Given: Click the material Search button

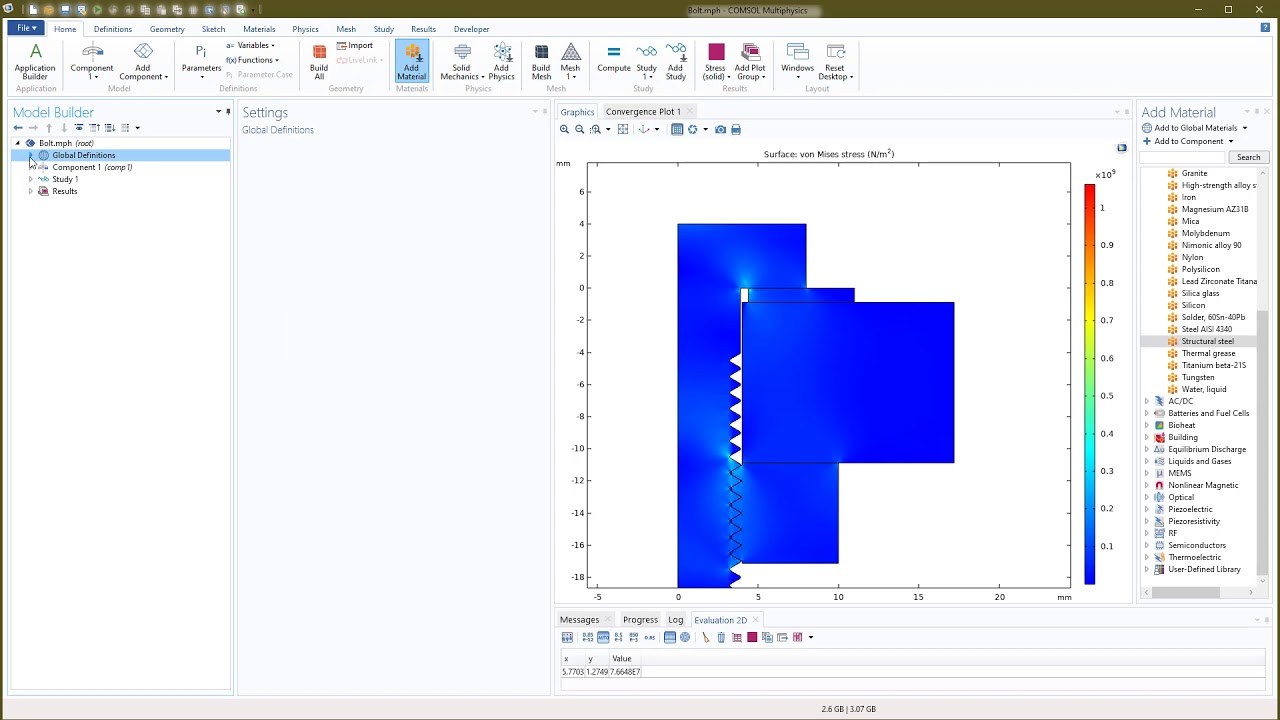Looking at the screenshot, I should [1248, 157].
